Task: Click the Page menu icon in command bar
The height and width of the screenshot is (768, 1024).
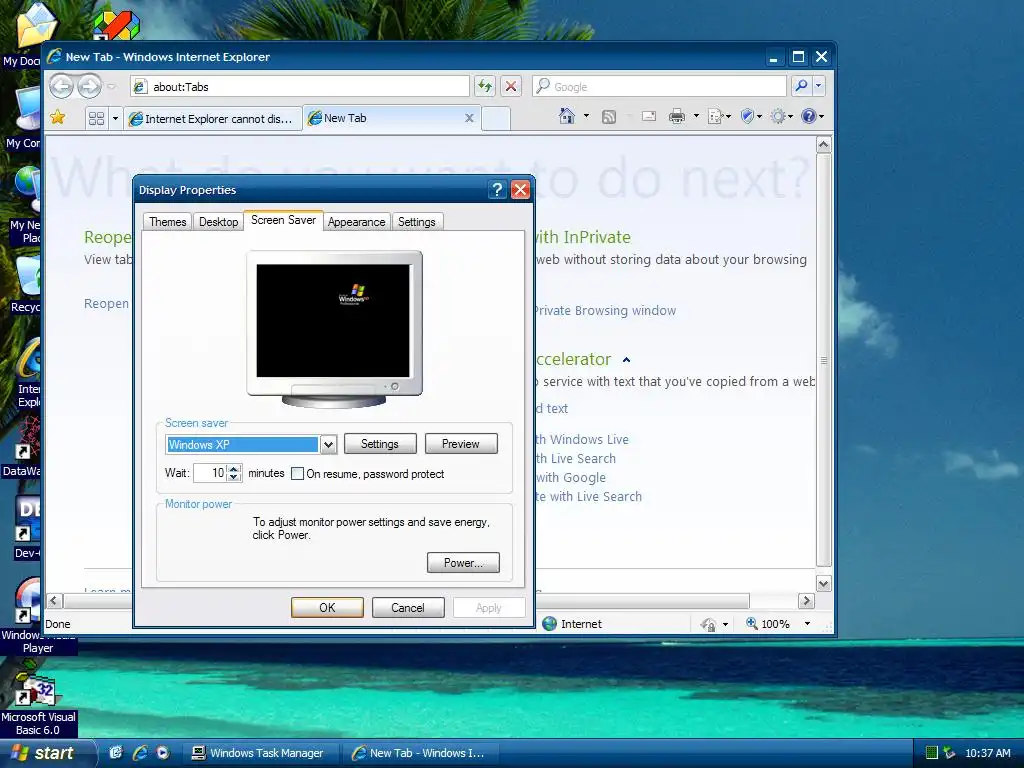Action: (715, 117)
